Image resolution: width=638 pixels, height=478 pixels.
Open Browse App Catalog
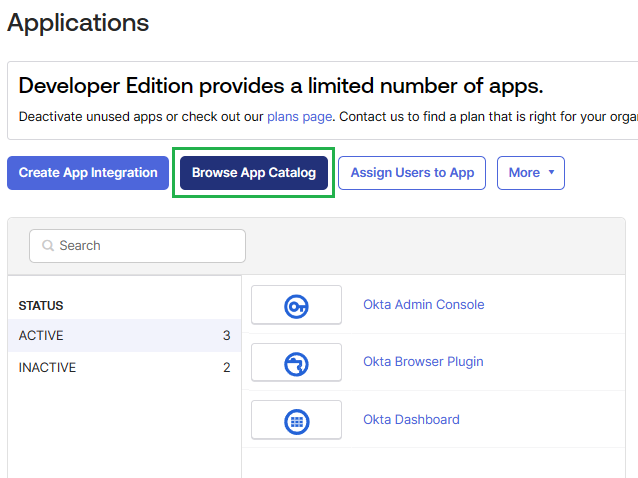point(254,173)
